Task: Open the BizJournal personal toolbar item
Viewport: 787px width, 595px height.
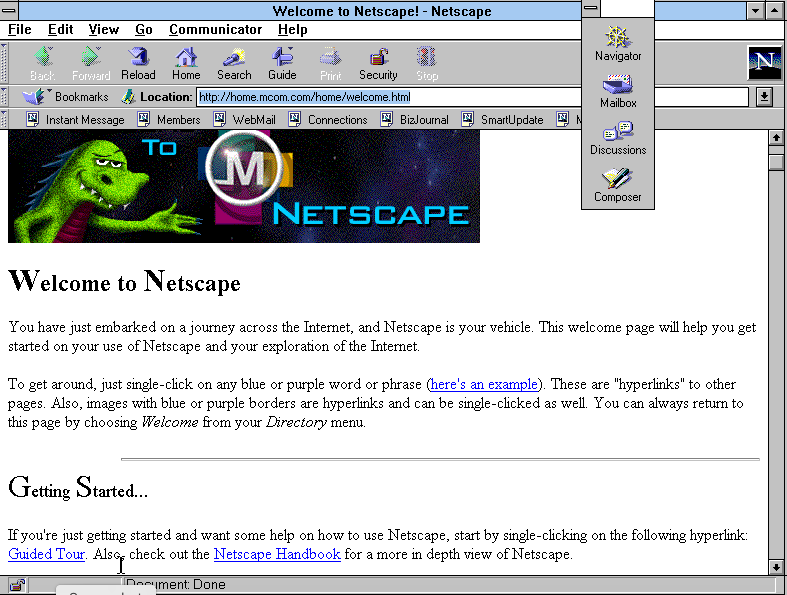Action: [415, 120]
